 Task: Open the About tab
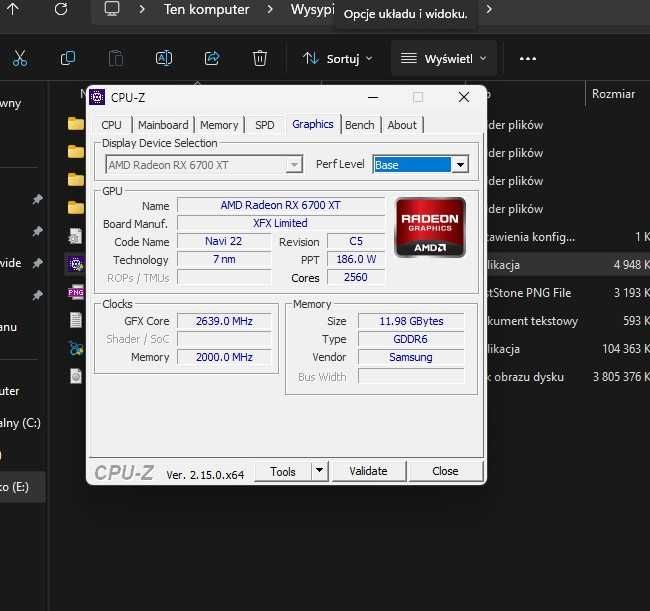(402, 125)
